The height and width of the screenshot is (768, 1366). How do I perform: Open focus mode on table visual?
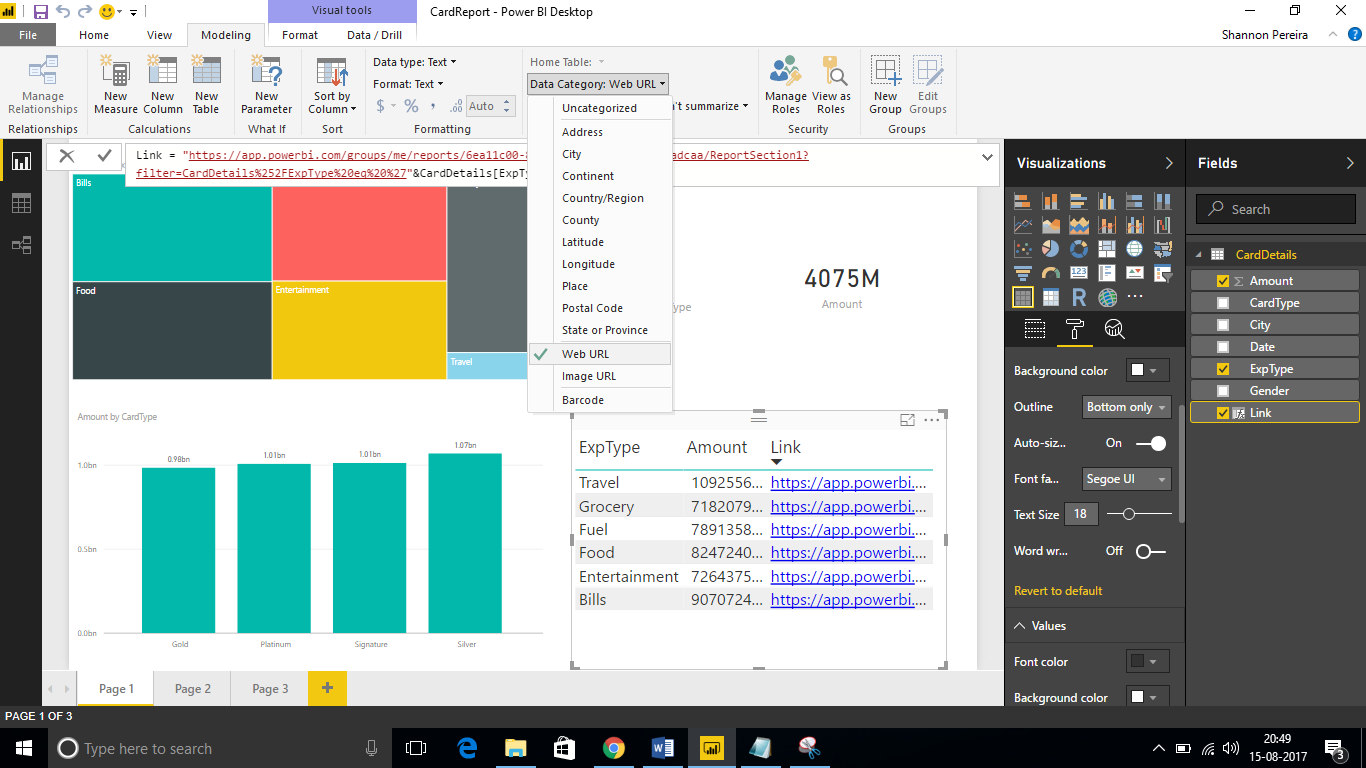[x=908, y=421]
